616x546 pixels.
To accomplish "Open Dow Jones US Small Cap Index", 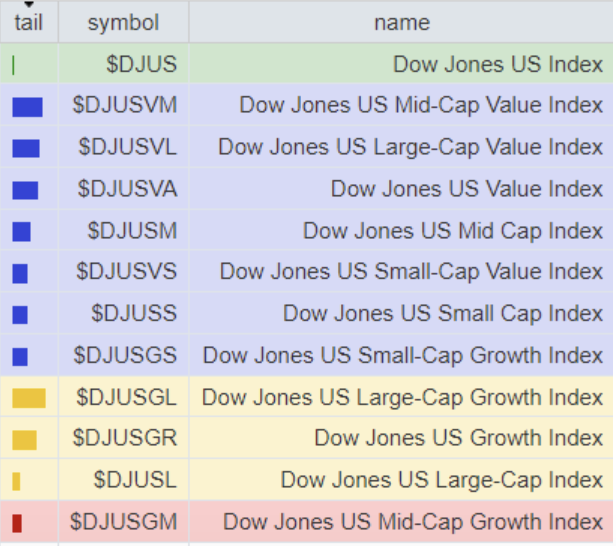I will pyautogui.click(x=443, y=313).
